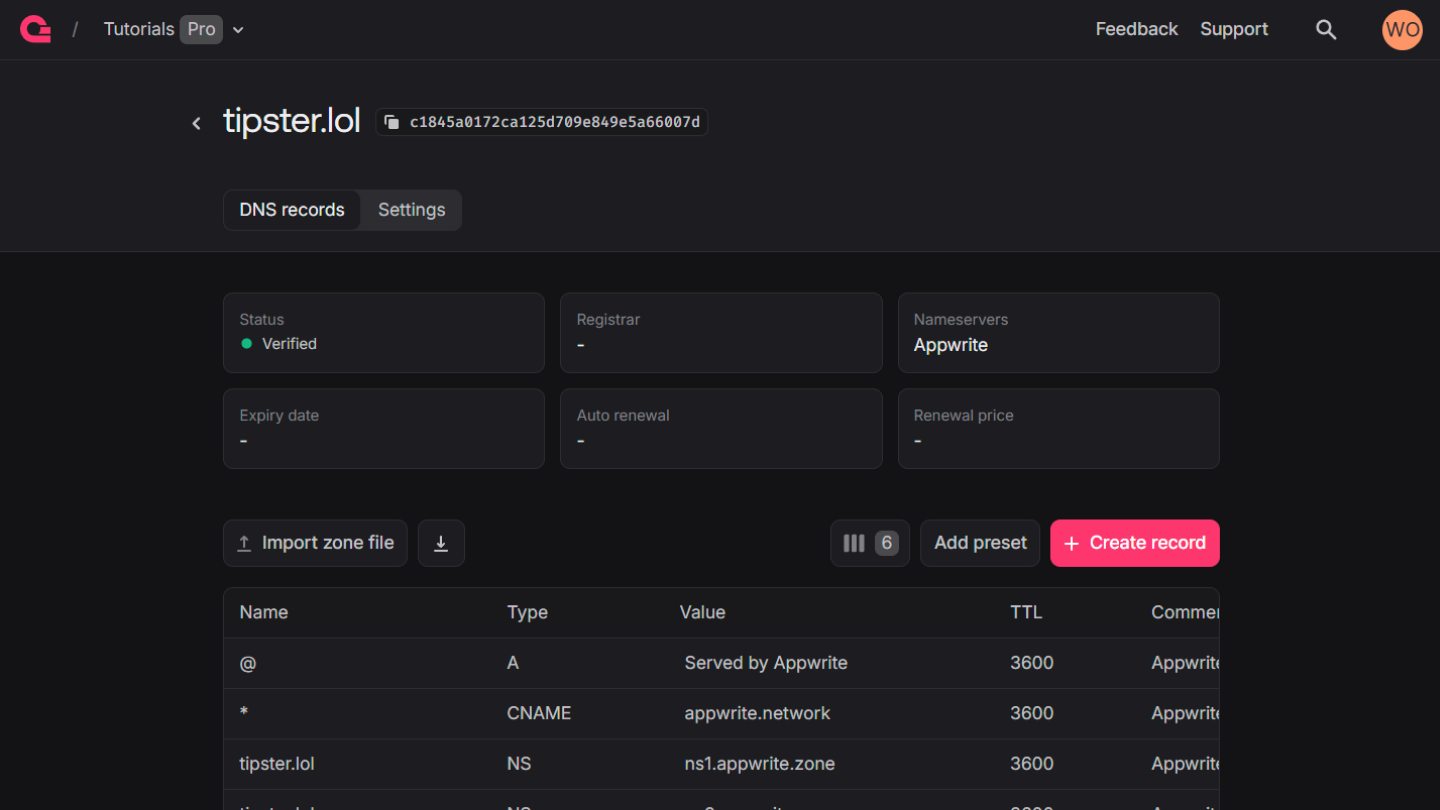Click the @ record name cell
This screenshot has width=1440, height=810.
click(248, 663)
